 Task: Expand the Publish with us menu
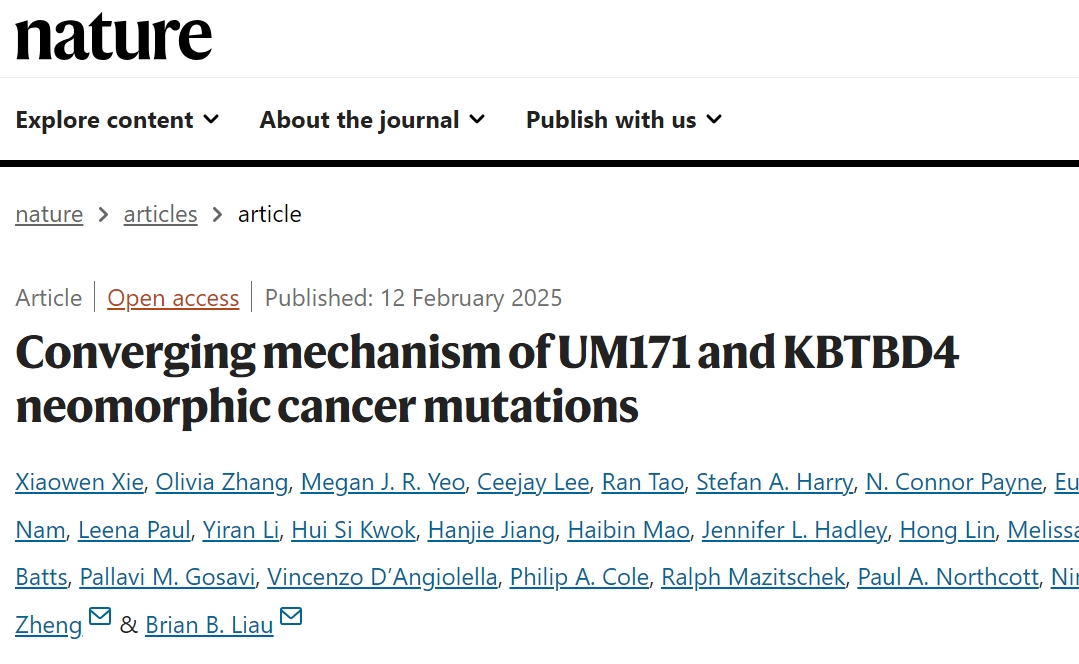click(623, 120)
